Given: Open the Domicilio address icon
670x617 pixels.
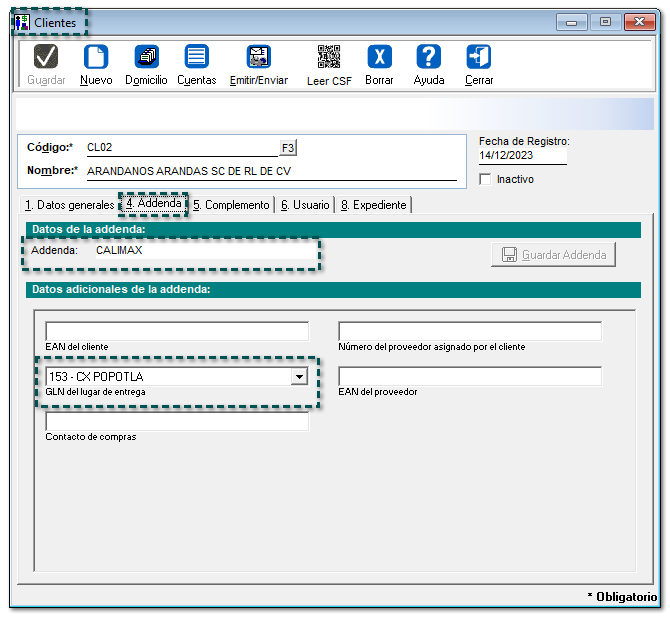Looking at the screenshot, I should (x=146, y=59).
